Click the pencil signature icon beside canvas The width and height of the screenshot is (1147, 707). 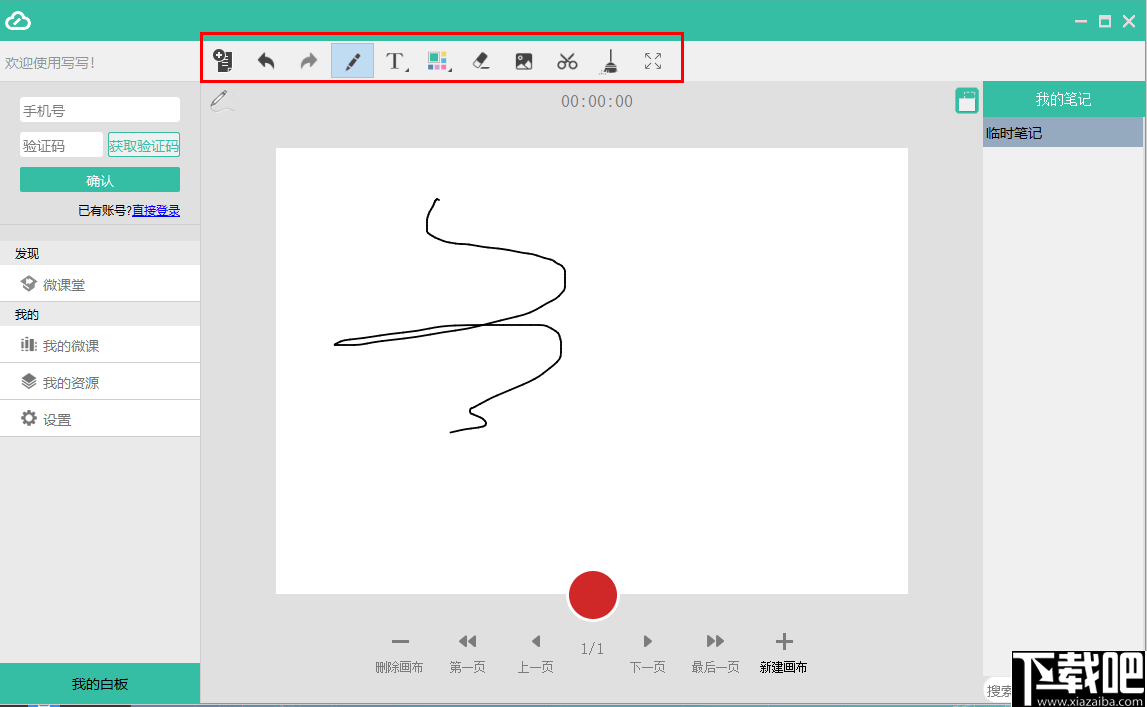pos(221,101)
